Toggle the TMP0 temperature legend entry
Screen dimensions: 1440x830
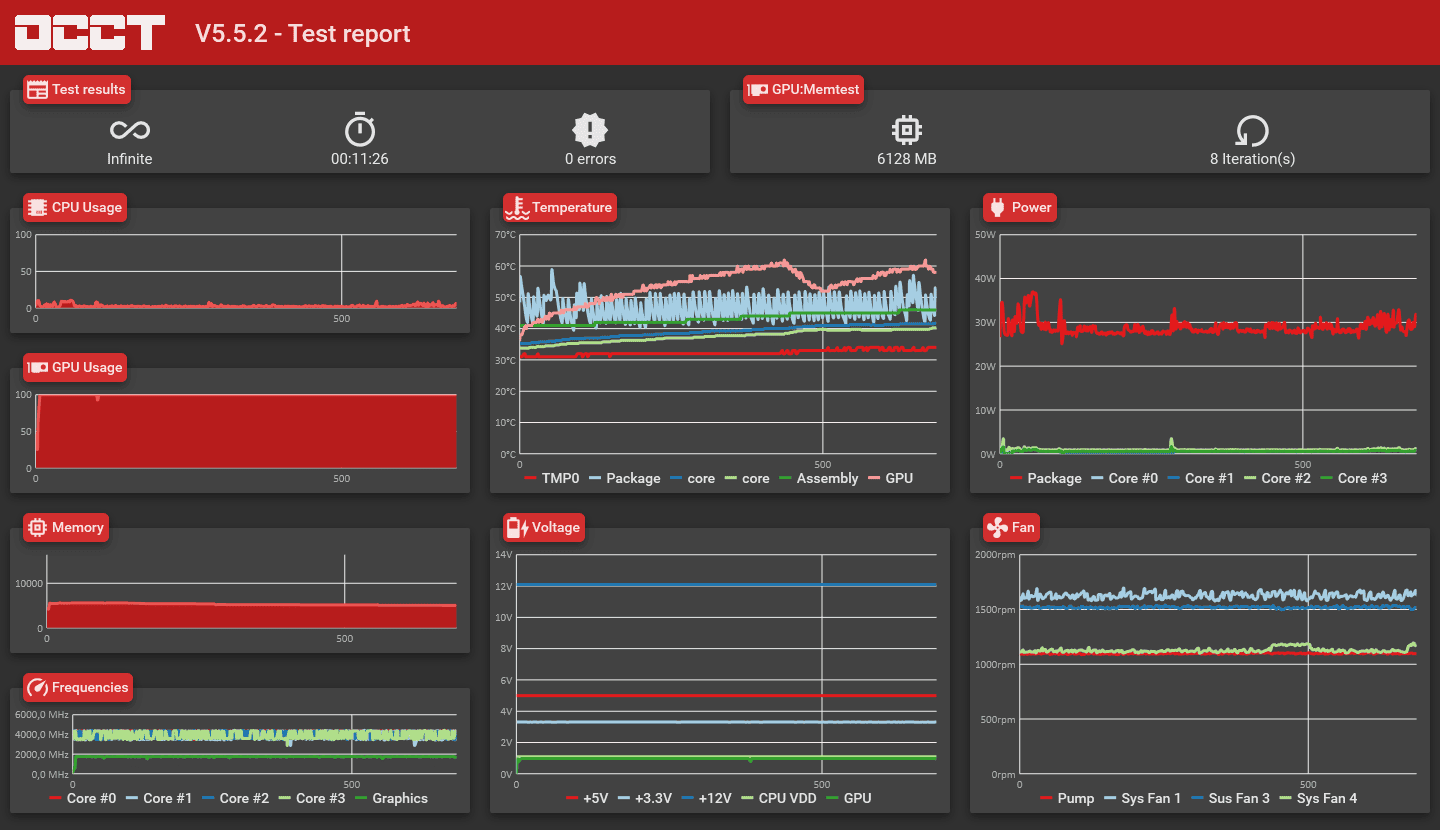(551, 478)
